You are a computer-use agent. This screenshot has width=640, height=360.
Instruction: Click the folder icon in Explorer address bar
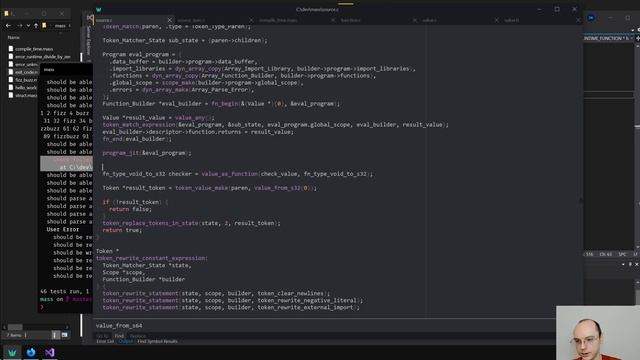44,26
